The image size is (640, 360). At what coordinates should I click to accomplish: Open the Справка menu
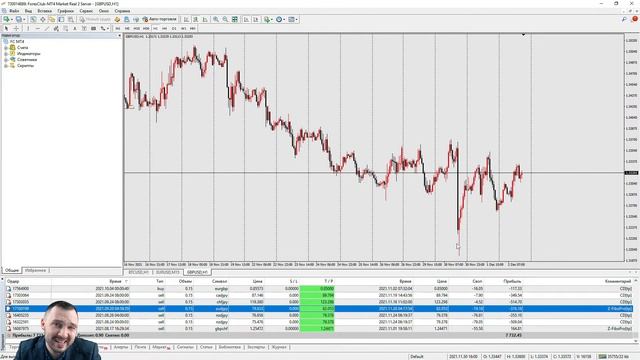122,11
